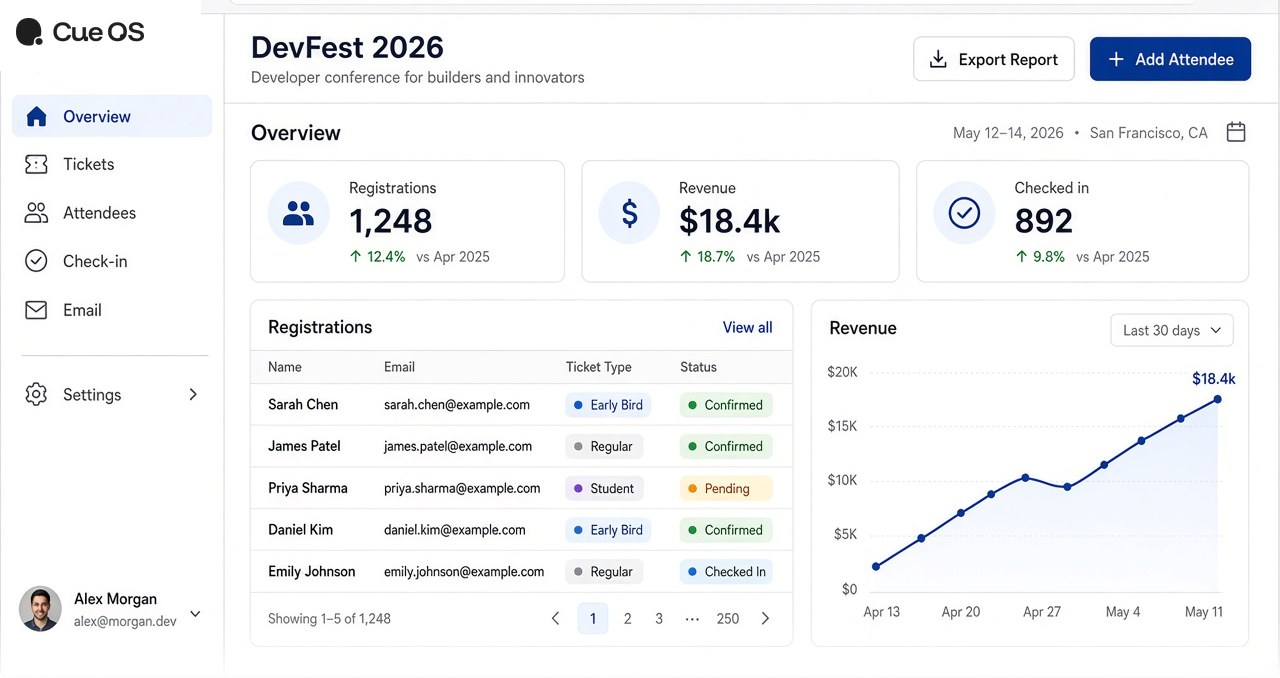Click Daniel Kim's Confirmed status badge
The width and height of the screenshot is (1280, 678).
coord(726,530)
